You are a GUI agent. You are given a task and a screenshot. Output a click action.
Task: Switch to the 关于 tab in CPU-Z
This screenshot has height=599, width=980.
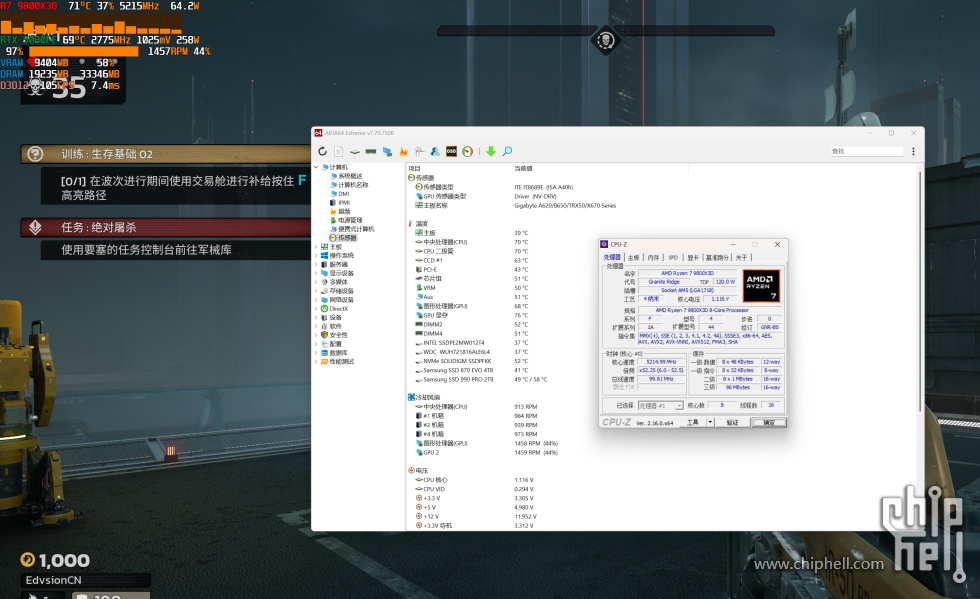741,258
